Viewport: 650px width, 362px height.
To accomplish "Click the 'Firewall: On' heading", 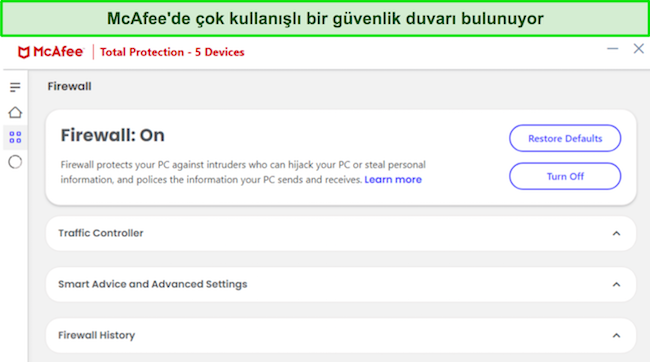I will click(113, 136).
